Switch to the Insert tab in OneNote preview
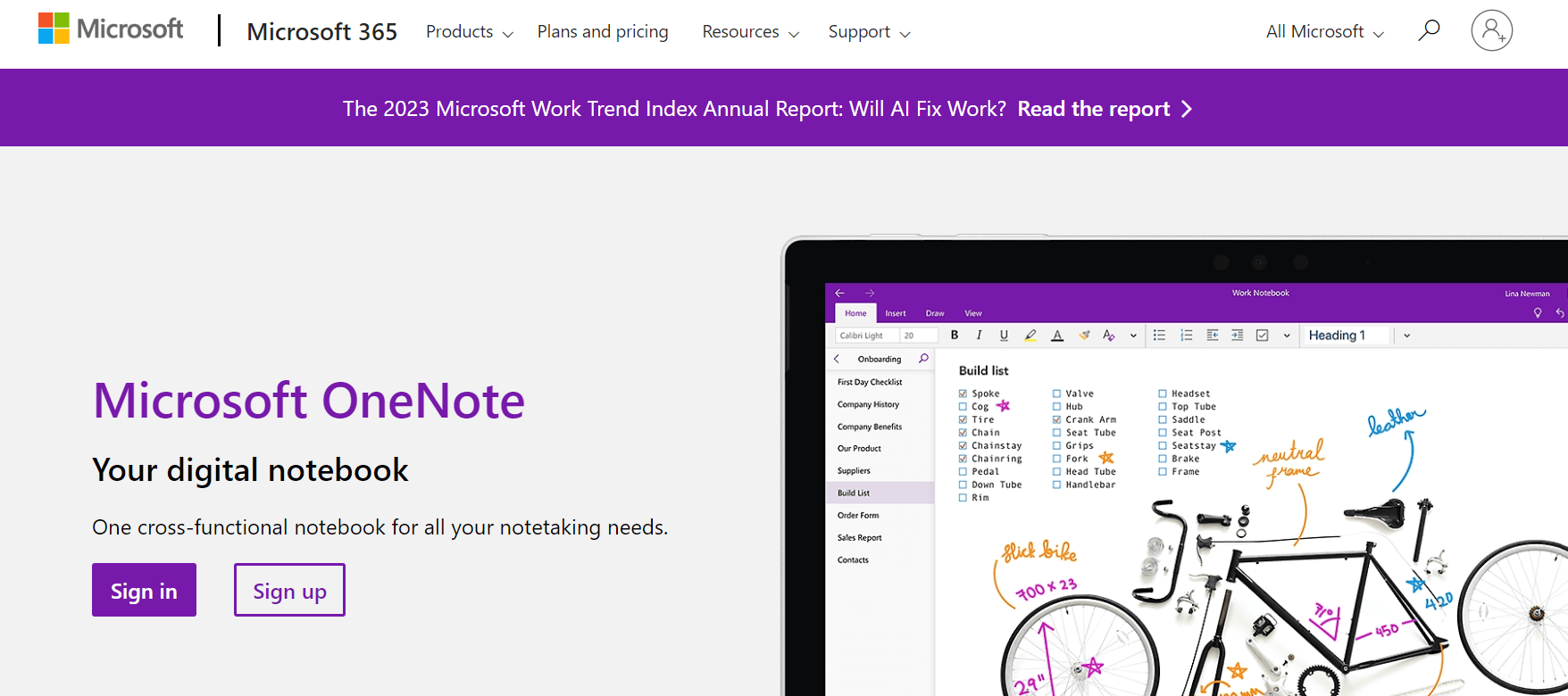This screenshot has width=1568, height=696. point(896,313)
